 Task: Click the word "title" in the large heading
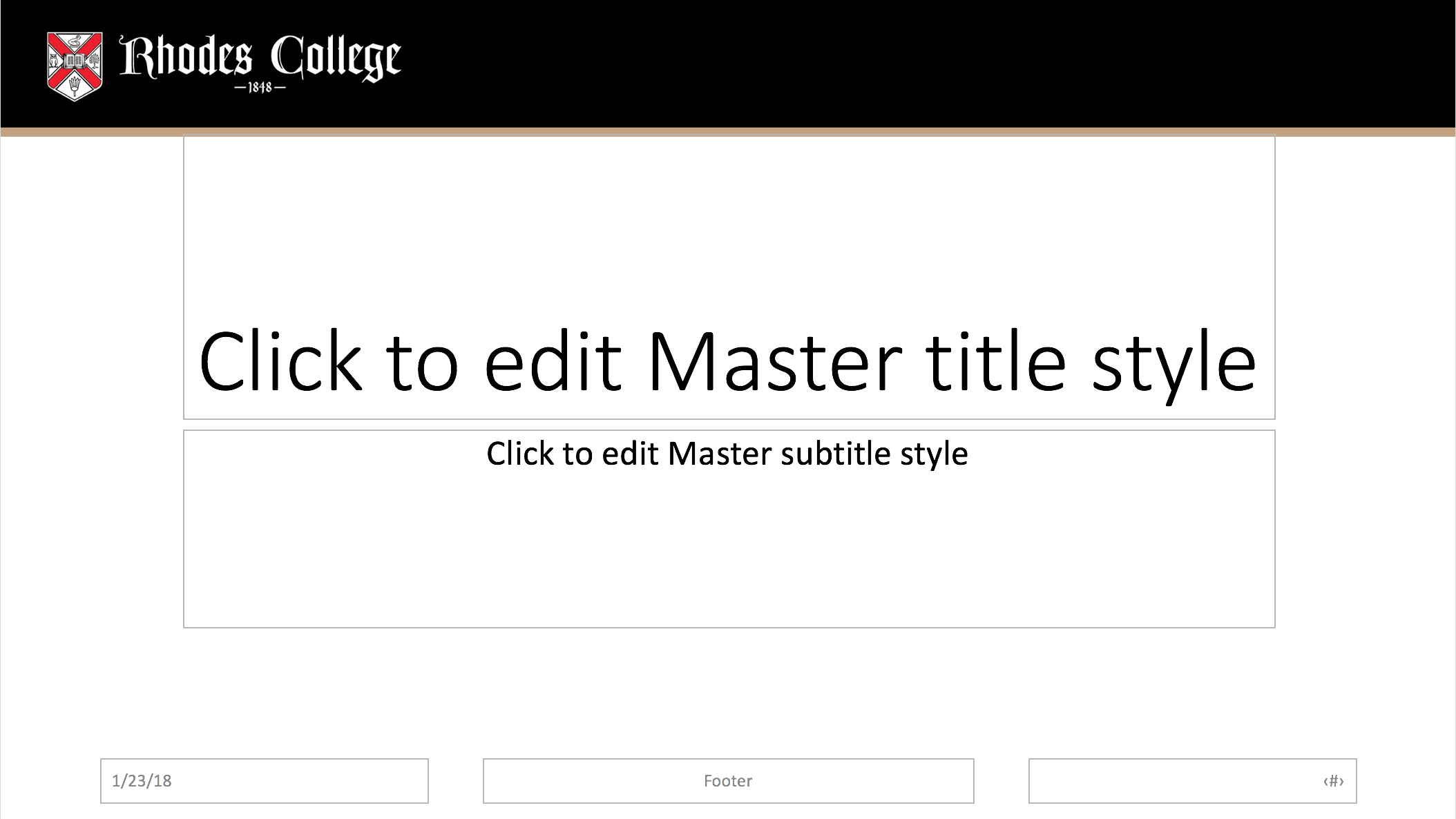click(996, 361)
